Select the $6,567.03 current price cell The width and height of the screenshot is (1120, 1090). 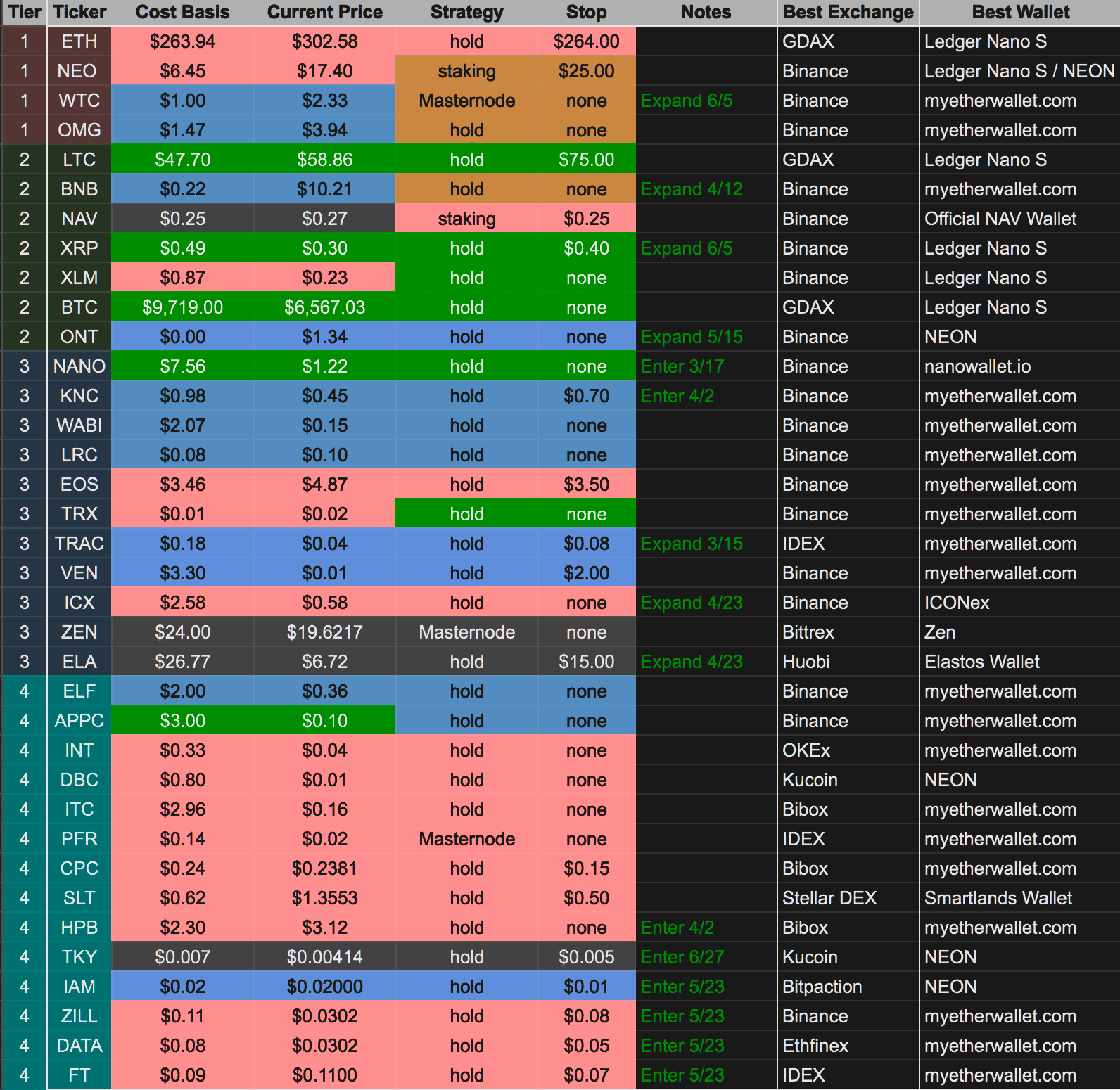pyautogui.click(x=325, y=307)
